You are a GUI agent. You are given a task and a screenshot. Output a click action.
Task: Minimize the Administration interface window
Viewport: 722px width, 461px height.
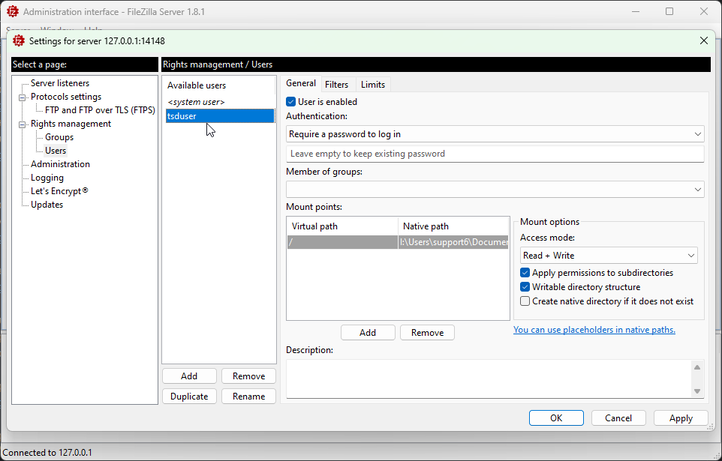point(636,12)
